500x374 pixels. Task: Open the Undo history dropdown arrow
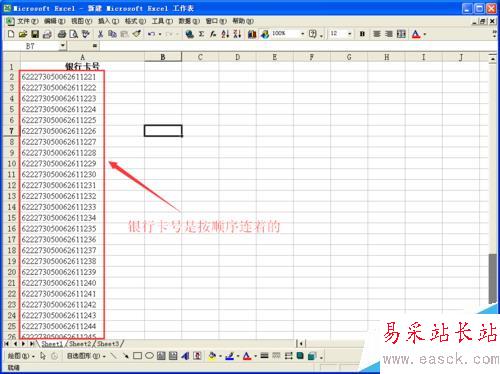pos(160,34)
